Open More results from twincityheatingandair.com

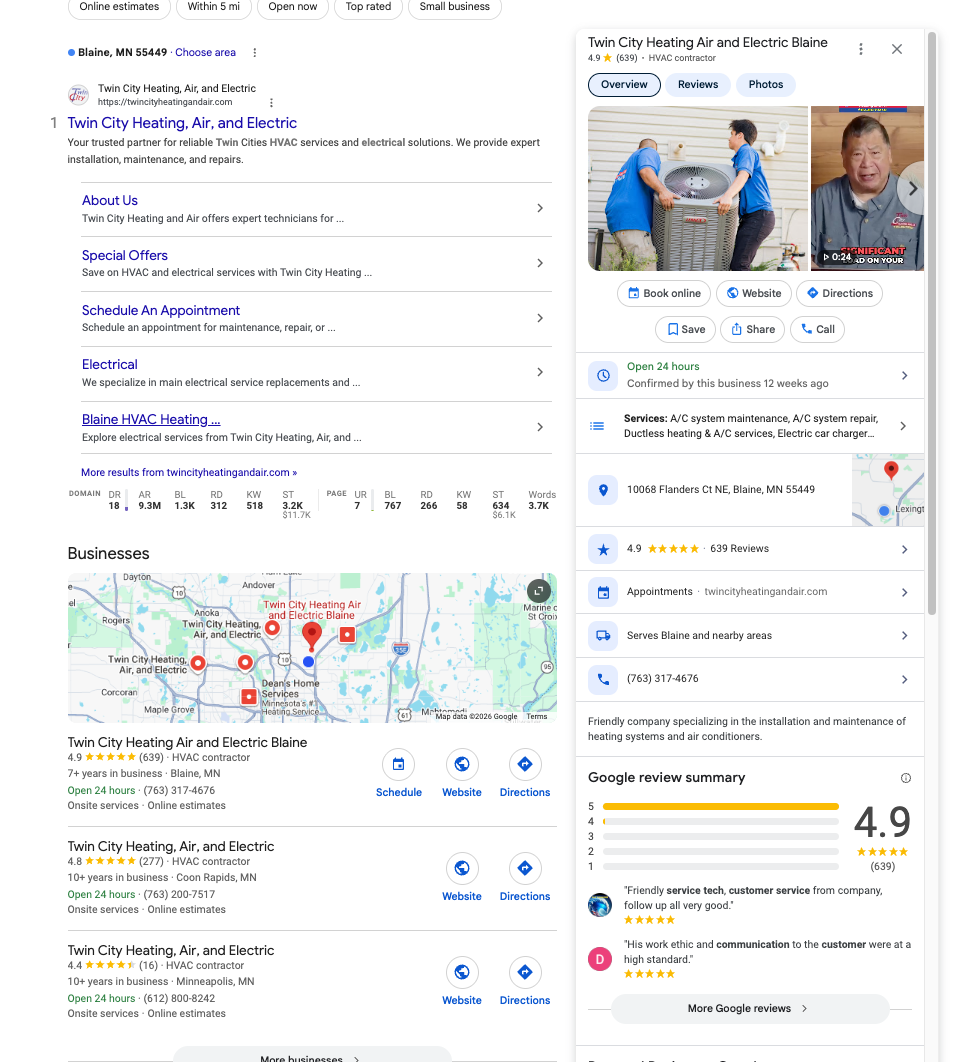tap(189, 473)
